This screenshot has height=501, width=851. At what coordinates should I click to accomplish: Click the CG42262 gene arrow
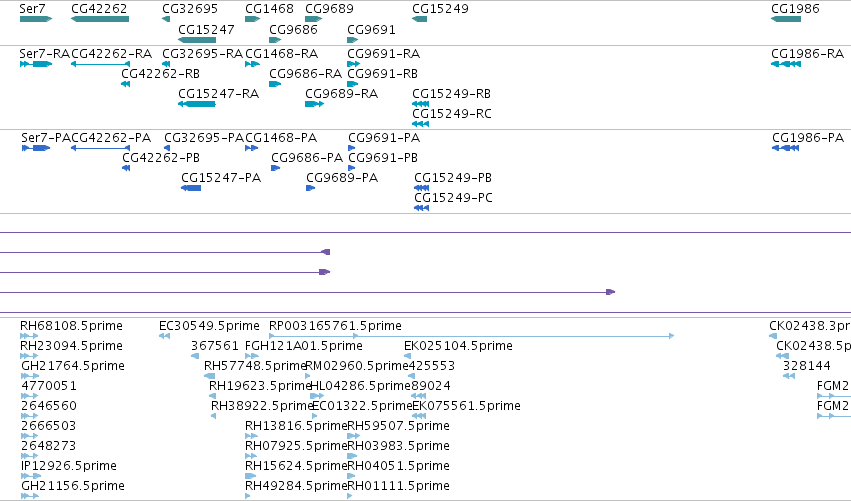[x=100, y=19]
